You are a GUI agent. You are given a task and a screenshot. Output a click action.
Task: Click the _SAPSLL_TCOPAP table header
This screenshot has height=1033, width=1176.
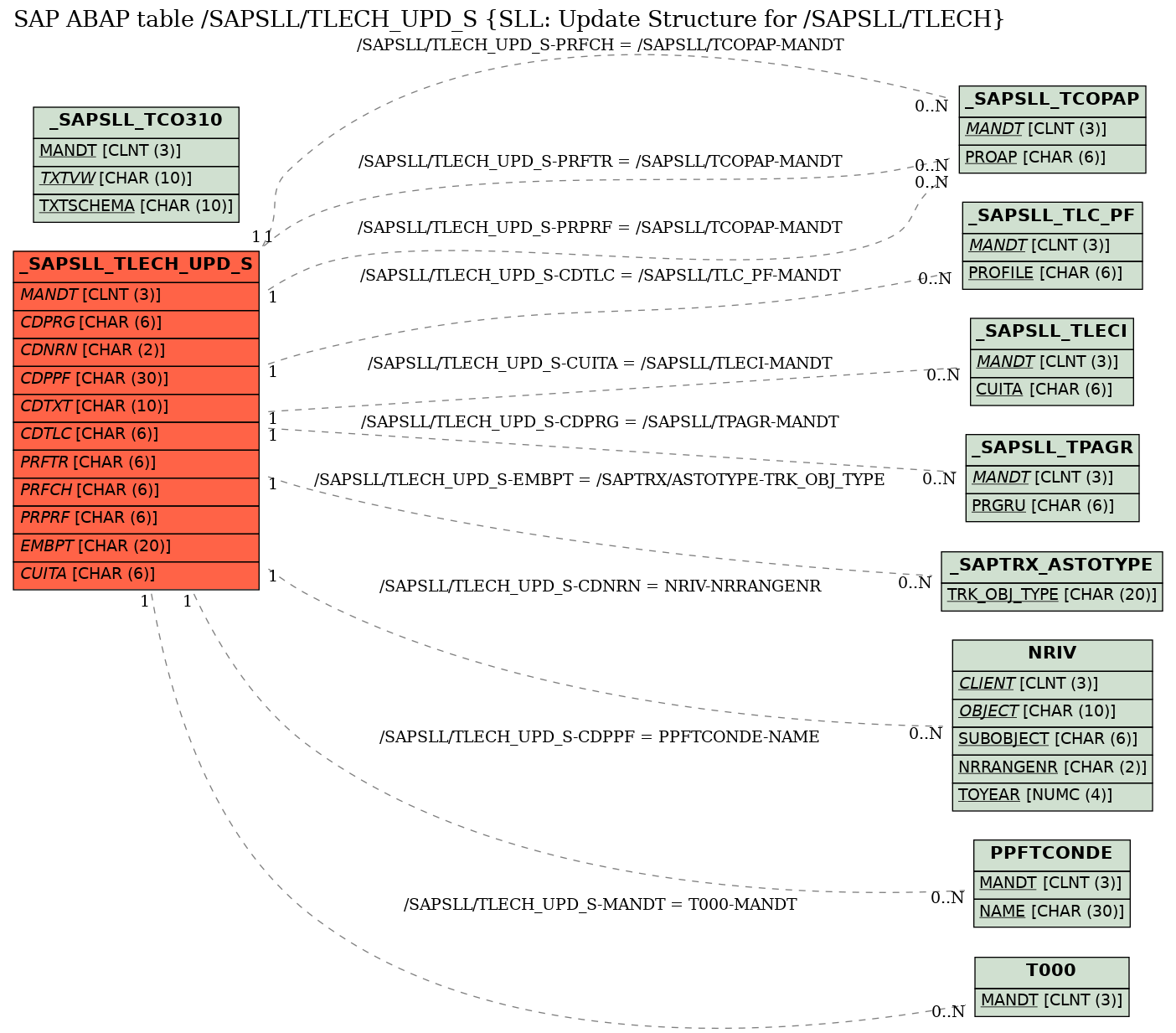pos(1052,101)
